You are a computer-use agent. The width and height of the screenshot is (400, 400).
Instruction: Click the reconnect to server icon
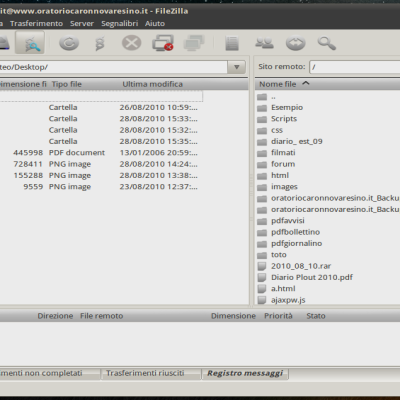coord(194,43)
